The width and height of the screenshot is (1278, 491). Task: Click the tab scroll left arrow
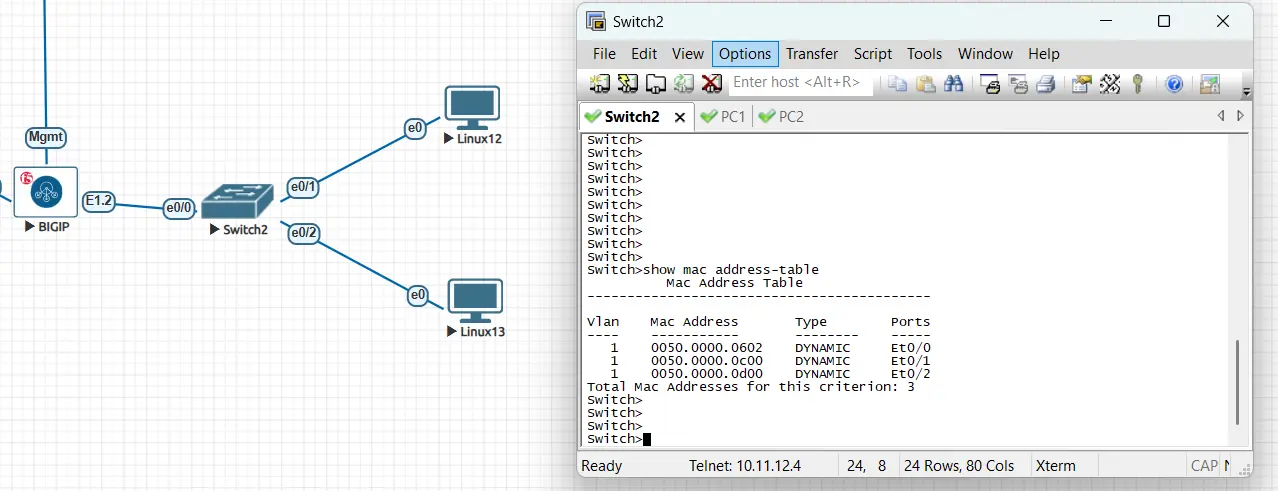(1221, 116)
